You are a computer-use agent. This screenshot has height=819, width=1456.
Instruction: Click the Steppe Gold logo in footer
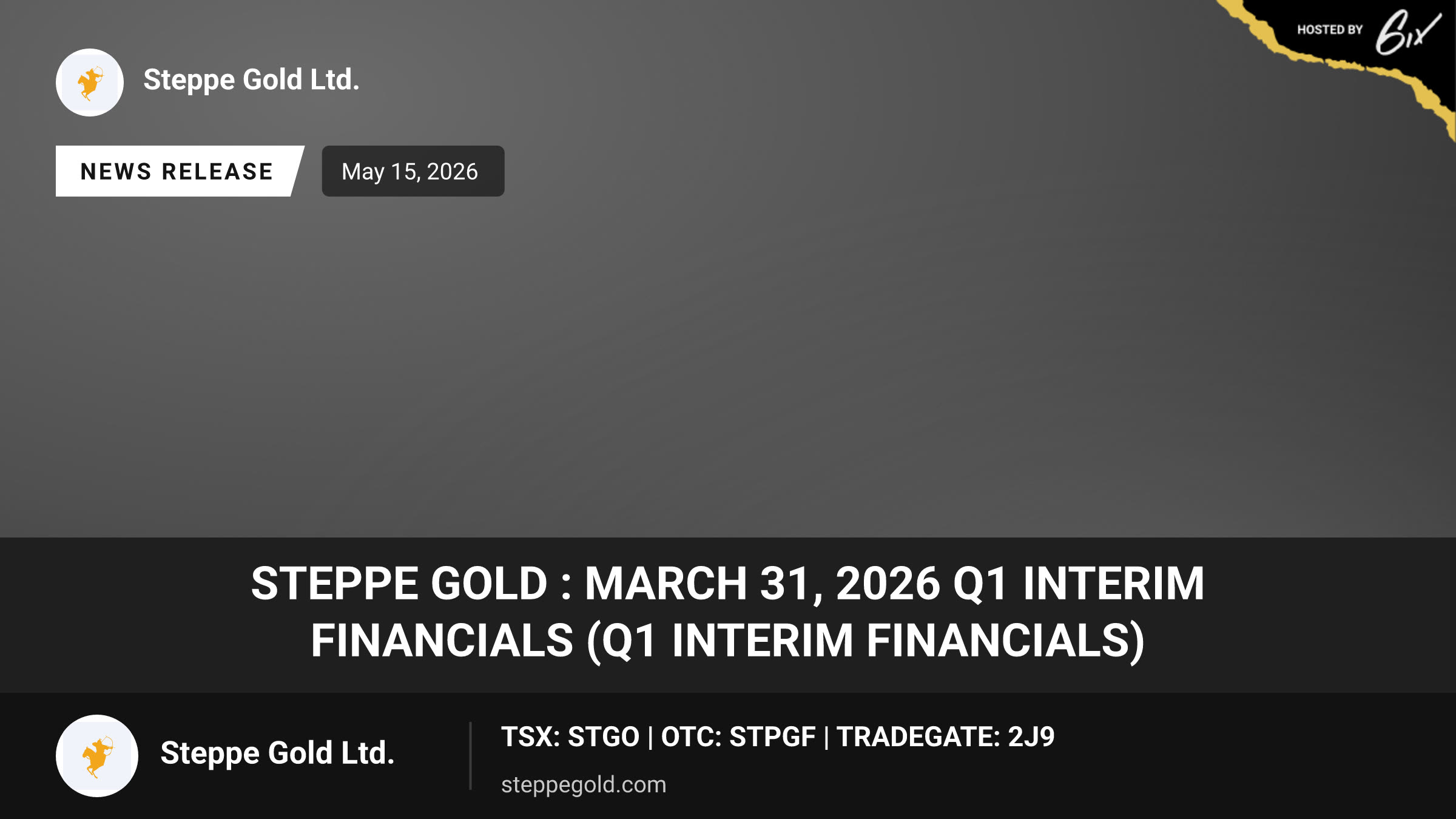(x=97, y=756)
